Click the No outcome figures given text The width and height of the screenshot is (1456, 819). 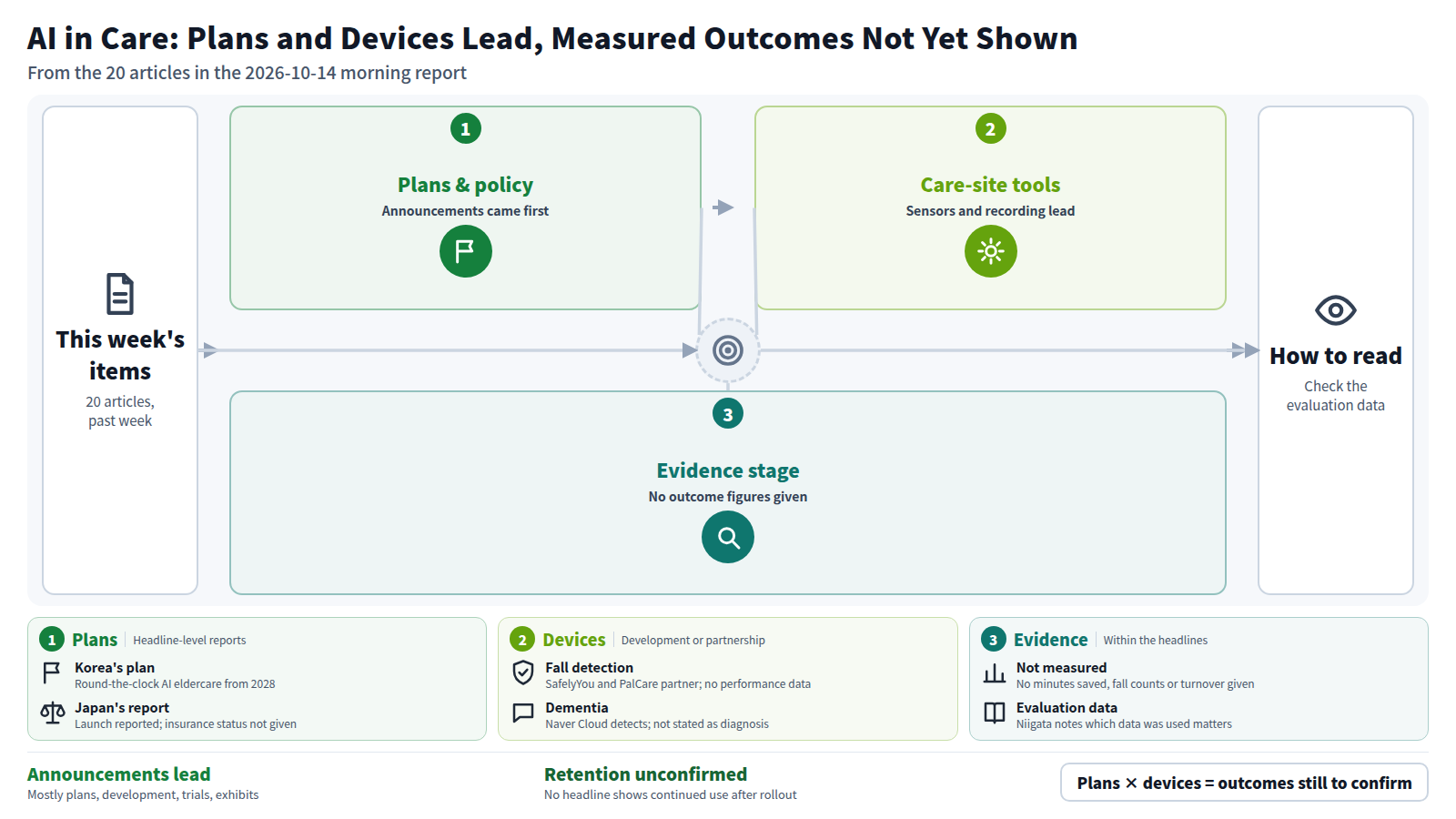click(x=728, y=497)
